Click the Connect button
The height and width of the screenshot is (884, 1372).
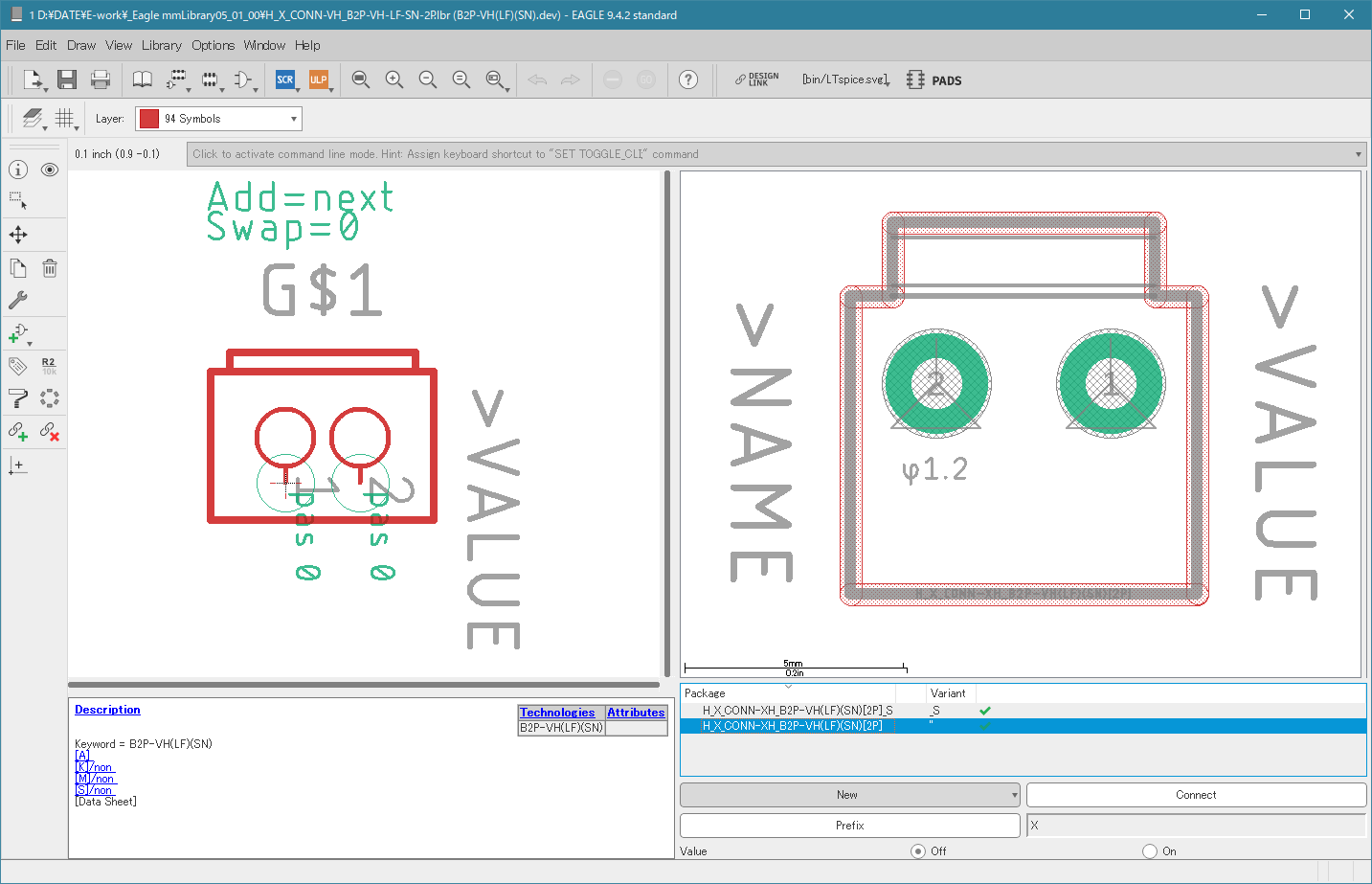click(1196, 795)
